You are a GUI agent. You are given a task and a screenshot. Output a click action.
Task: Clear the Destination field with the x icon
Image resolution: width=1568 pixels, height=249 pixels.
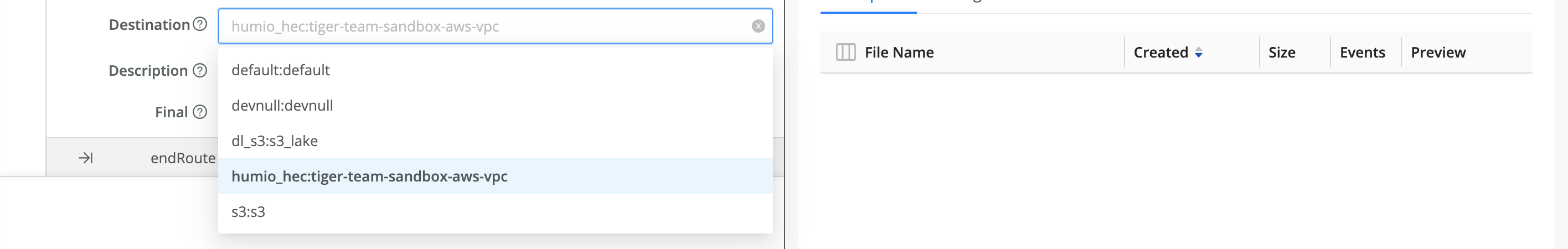758,26
